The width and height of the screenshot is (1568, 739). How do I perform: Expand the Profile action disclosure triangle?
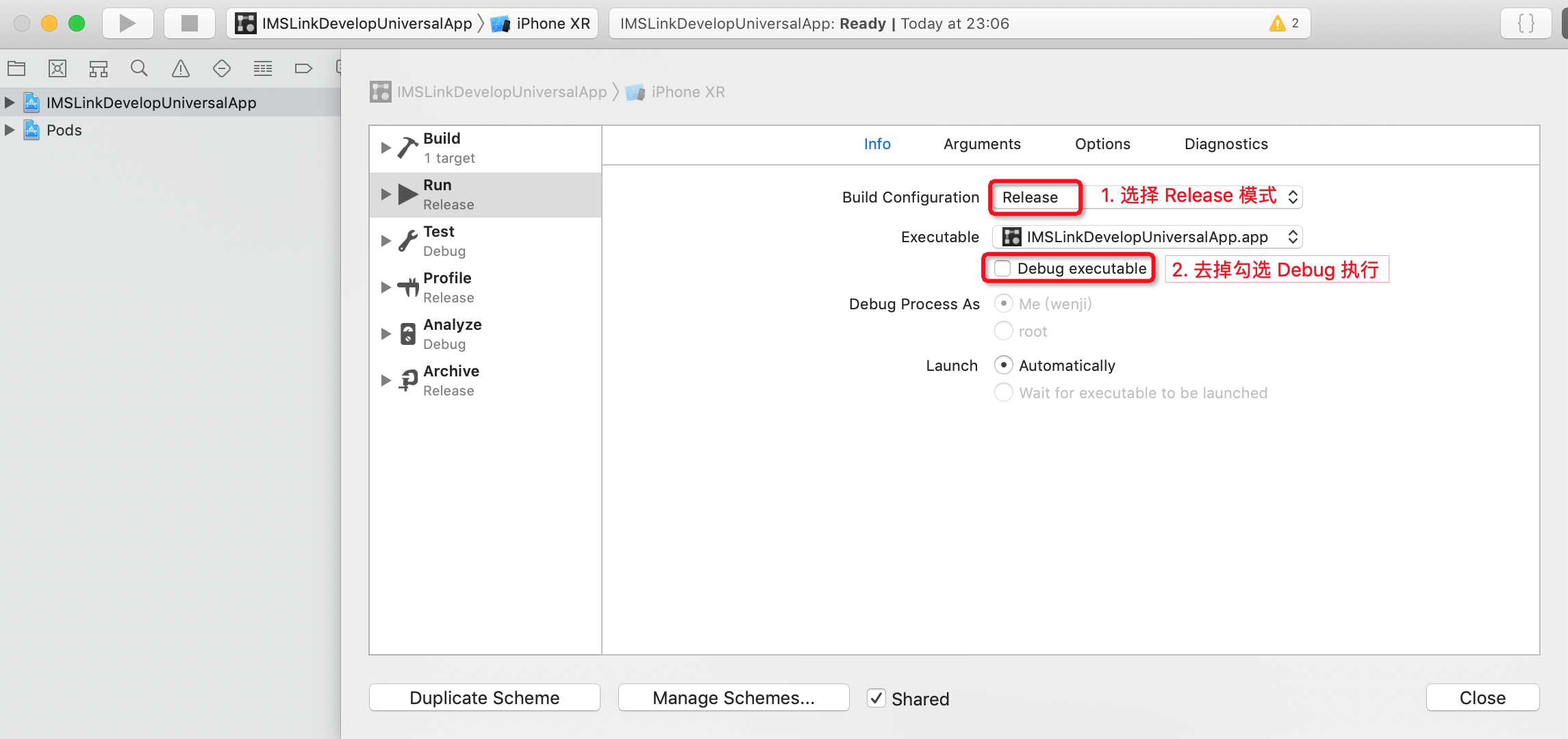[x=385, y=287]
